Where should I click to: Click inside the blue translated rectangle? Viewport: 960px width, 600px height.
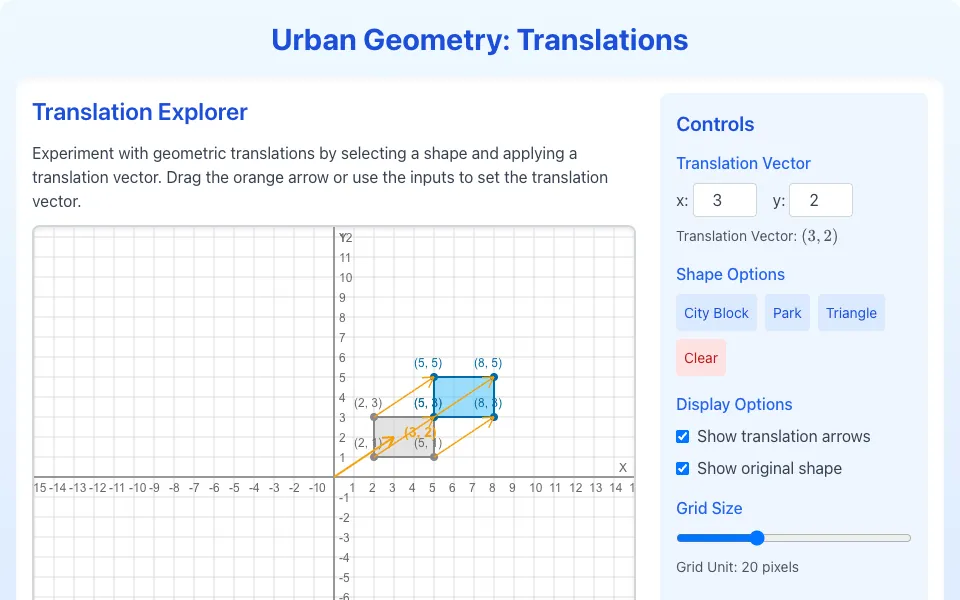[x=464, y=397]
